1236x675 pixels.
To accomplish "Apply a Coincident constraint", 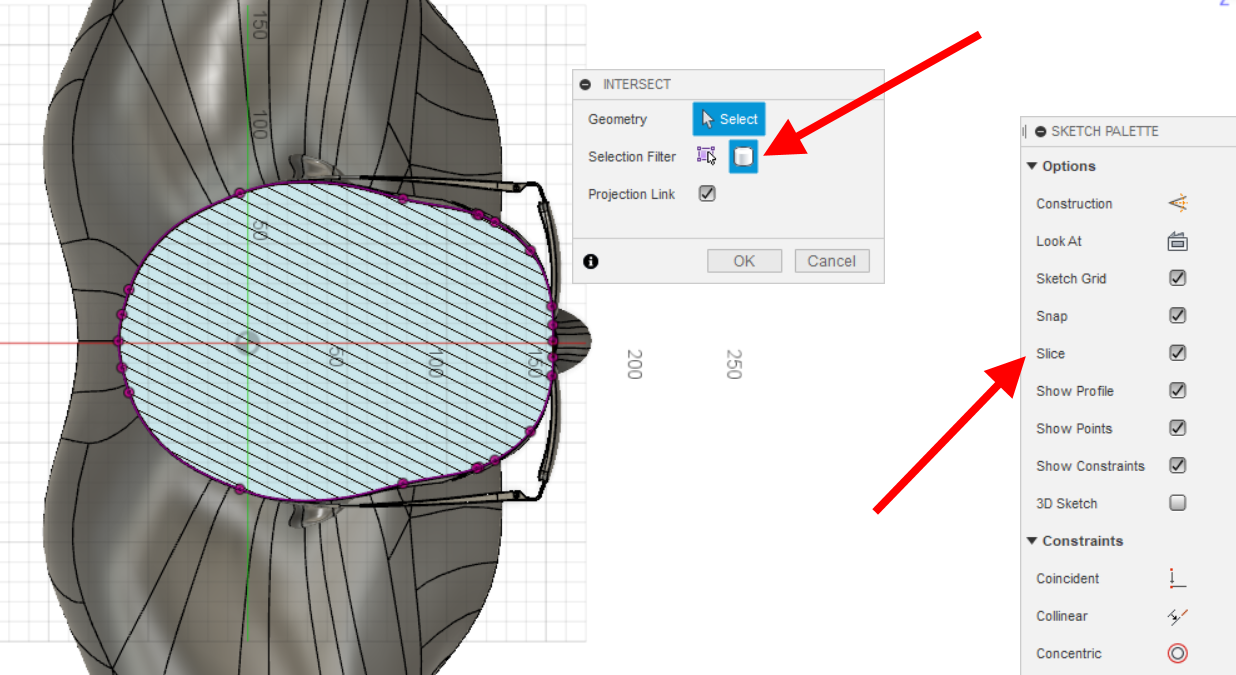I will (x=1176, y=578).
